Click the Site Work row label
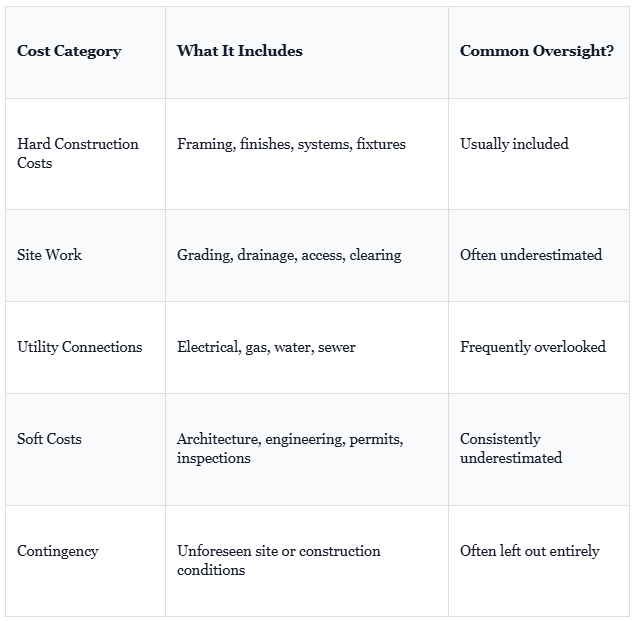Image resolution: width=636 pixels, height=621 pixels. (x=49, y=255)
